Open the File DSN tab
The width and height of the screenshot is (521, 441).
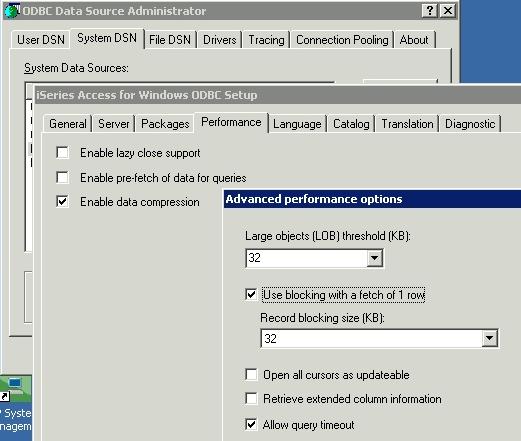point(170,40)
